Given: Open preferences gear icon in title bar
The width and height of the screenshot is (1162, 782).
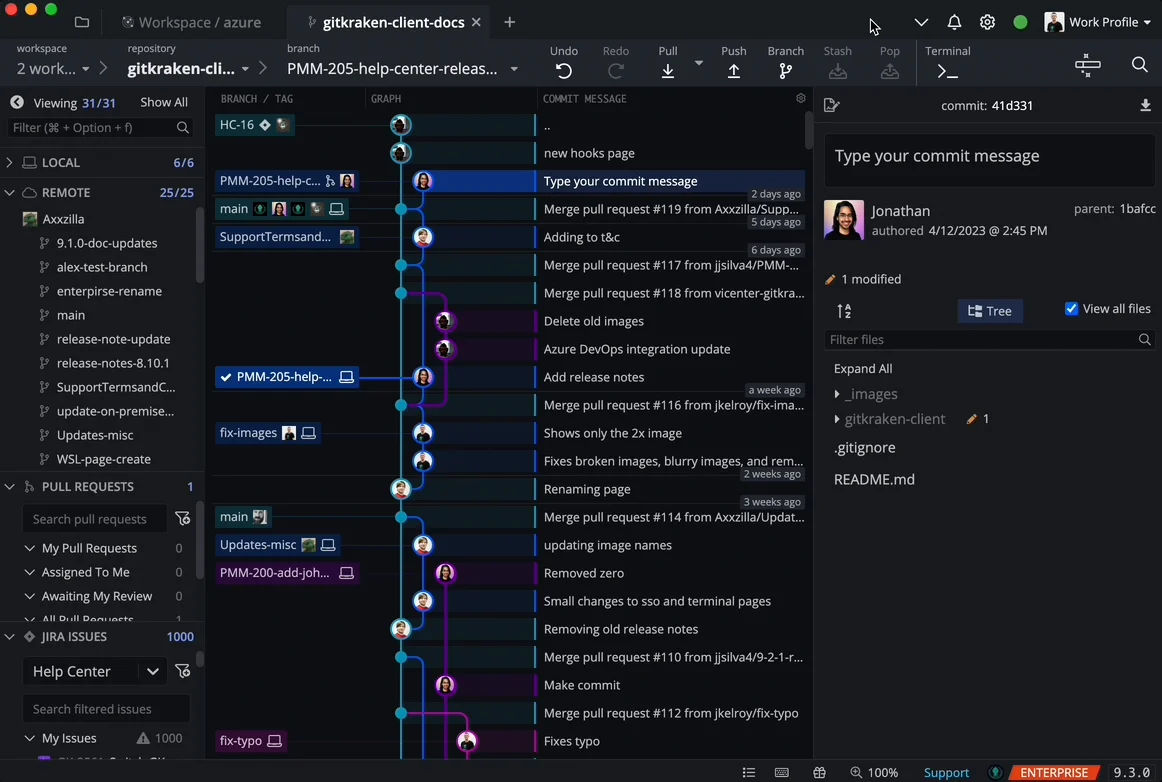Looking at the screenshot, I should [987, 22].
